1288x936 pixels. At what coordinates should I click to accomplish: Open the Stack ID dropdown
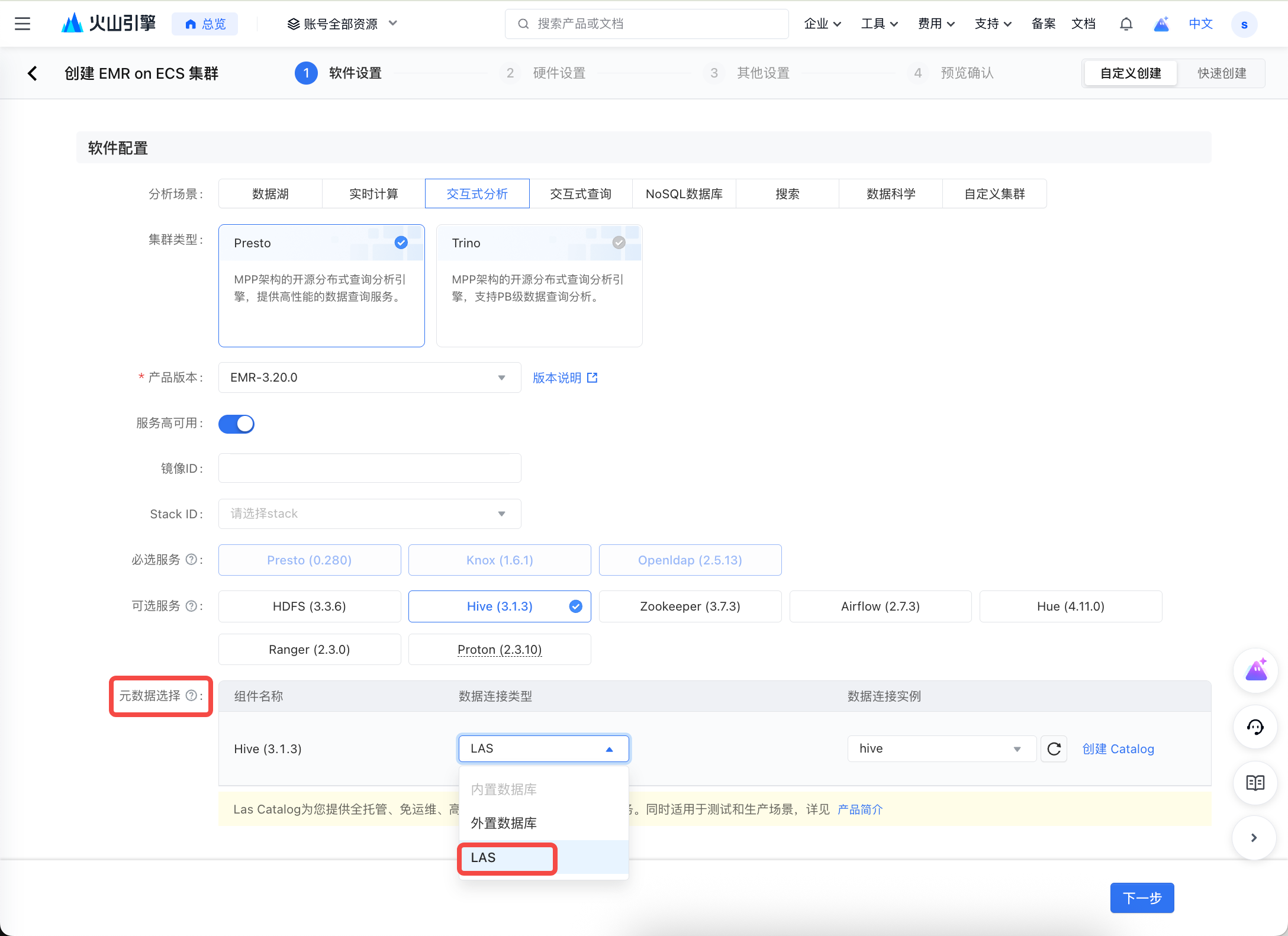[x=369, y=514]
